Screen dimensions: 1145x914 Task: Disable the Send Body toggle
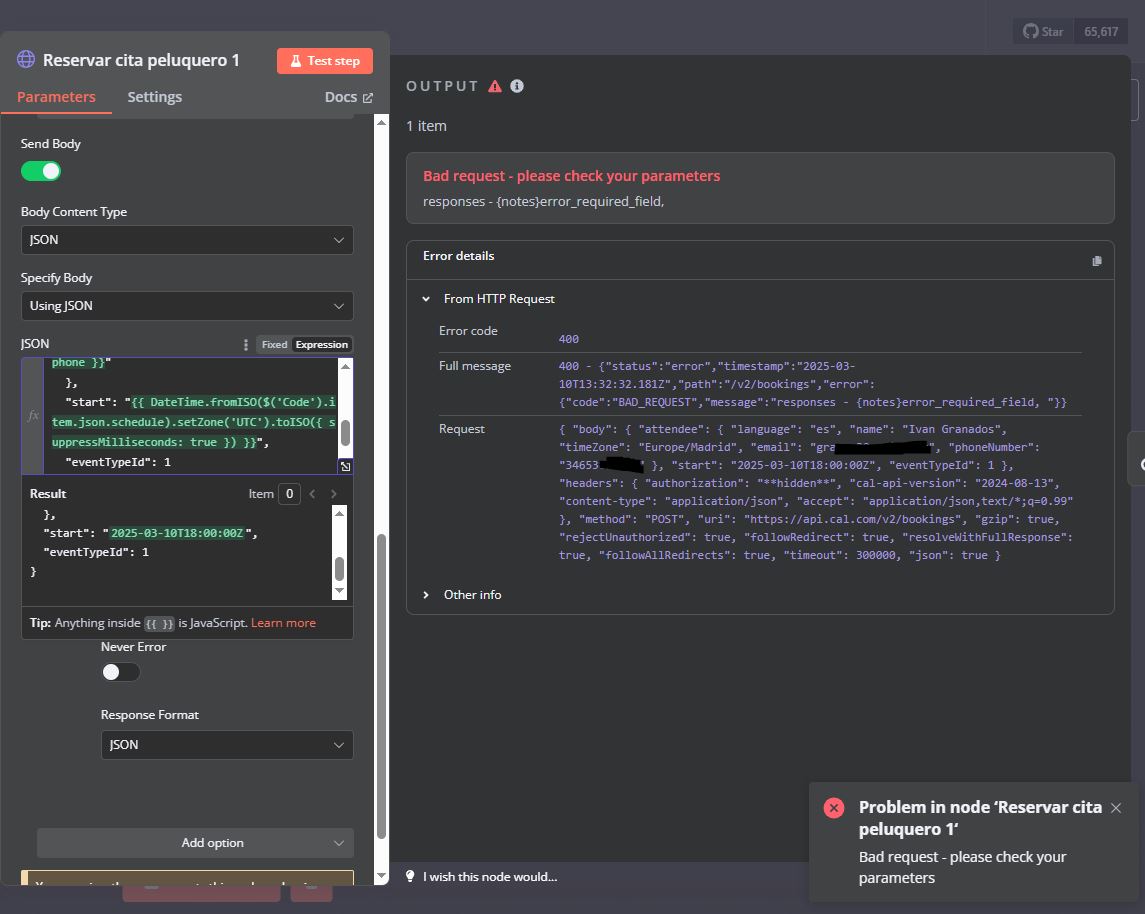point(41,171)
